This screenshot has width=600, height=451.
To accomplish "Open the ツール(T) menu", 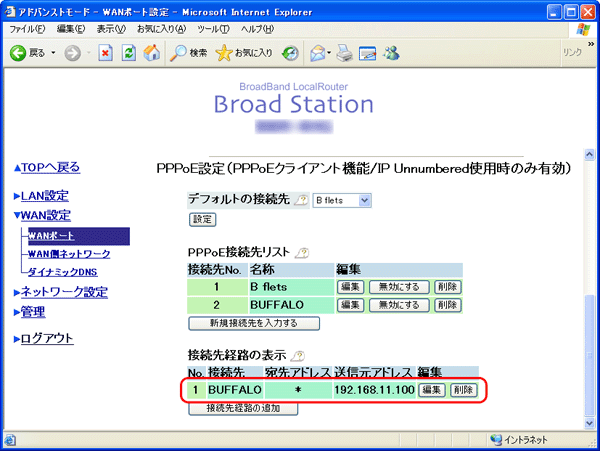I will tap(213, 29).
